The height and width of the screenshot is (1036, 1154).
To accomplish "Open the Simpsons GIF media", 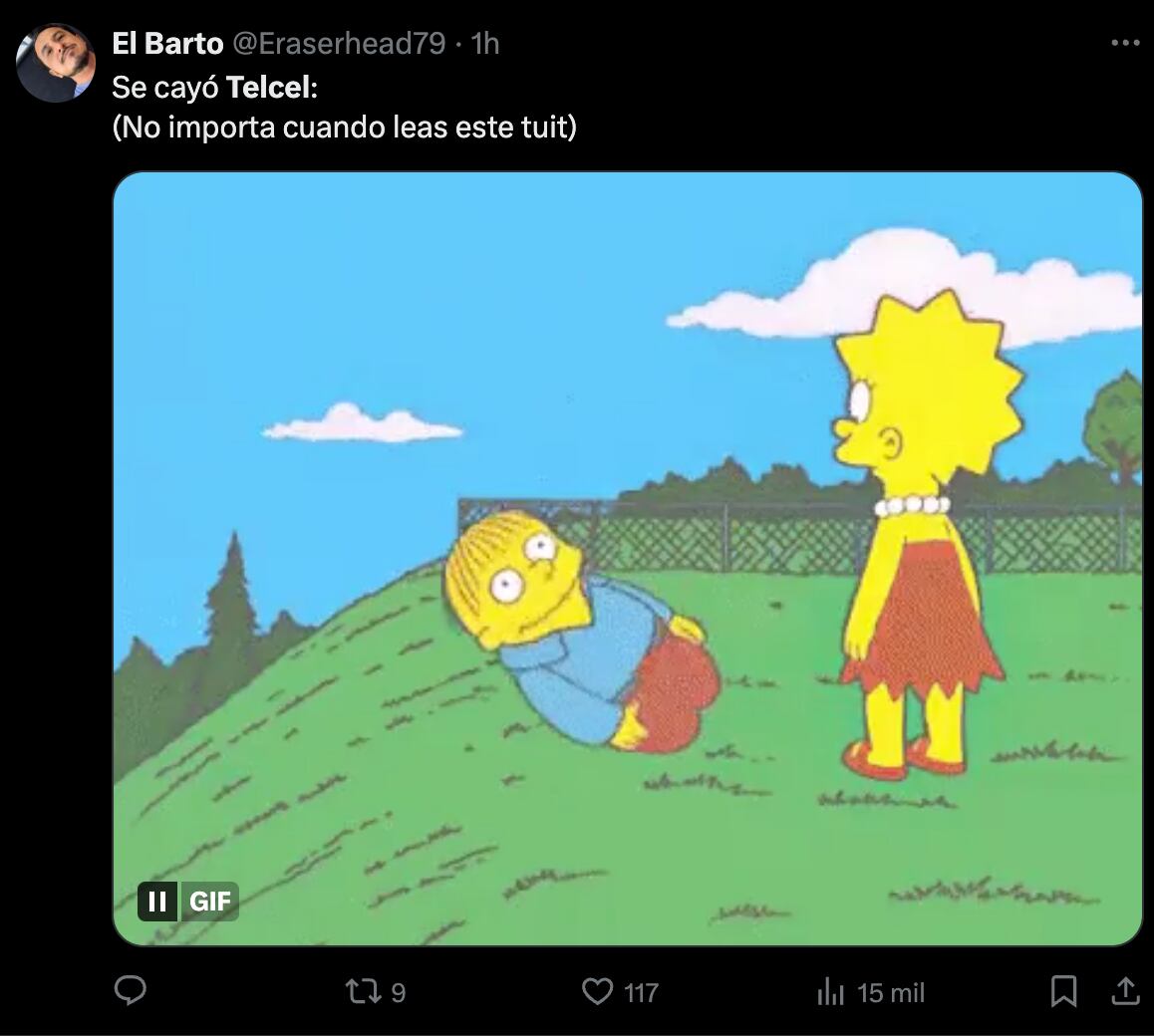I will [x=628, y=558].
